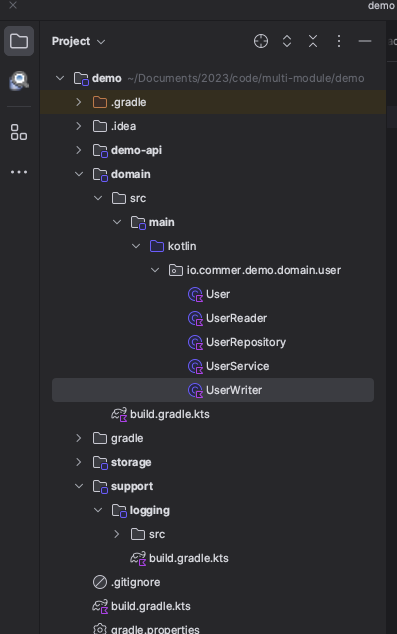Screen dimensions: 397x634
Task: Collapse the main source set
Action: pos(117,222)
